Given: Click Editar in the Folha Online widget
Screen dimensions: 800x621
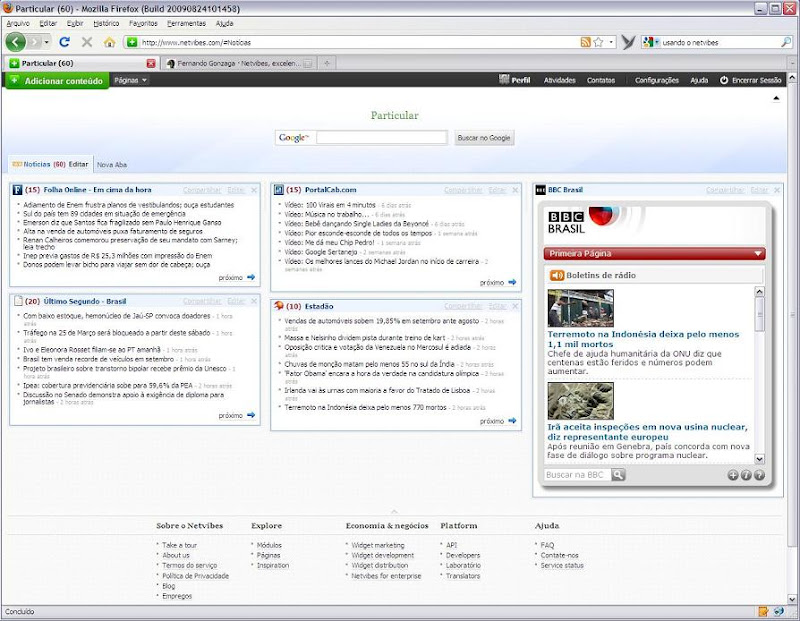Looking at the screenshot, I should pos(236,190).
